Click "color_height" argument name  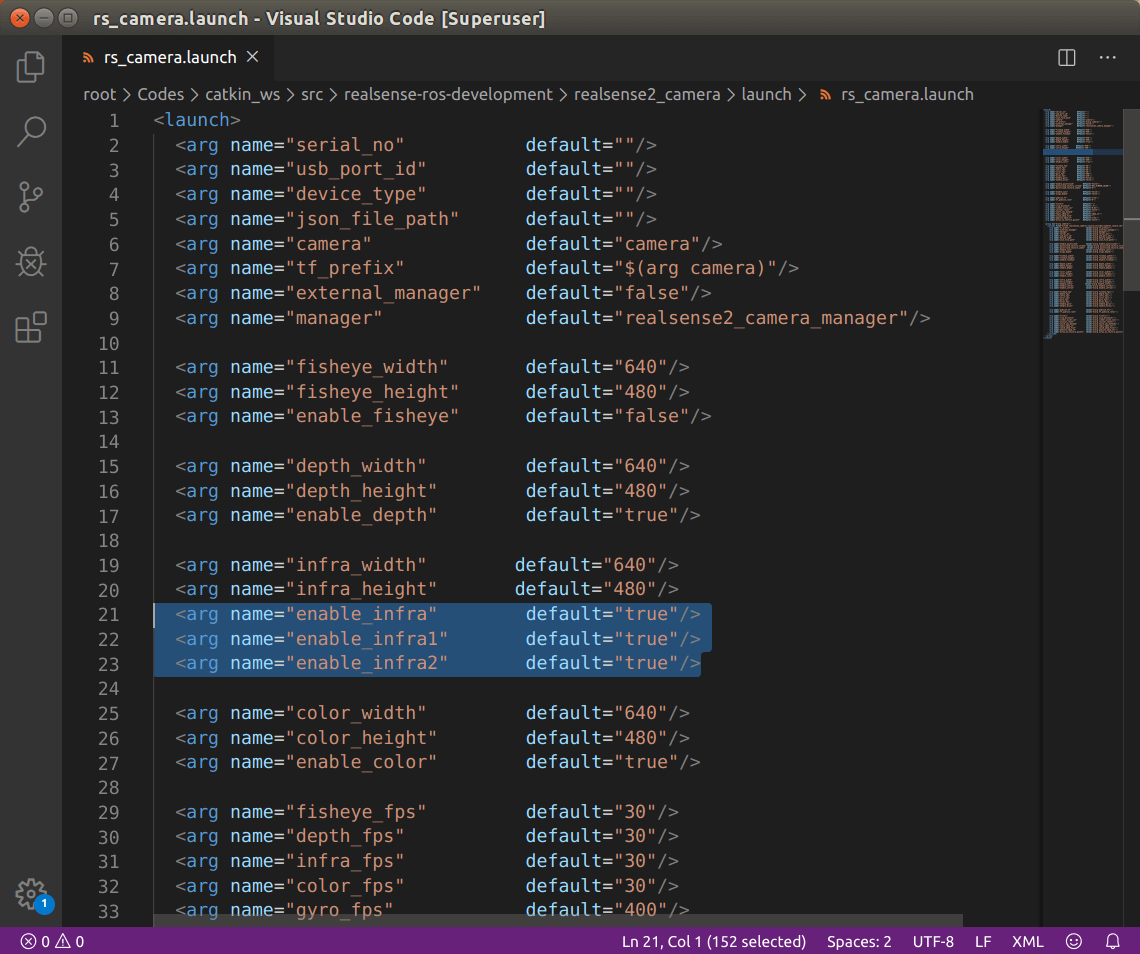[x=361, y=738]
